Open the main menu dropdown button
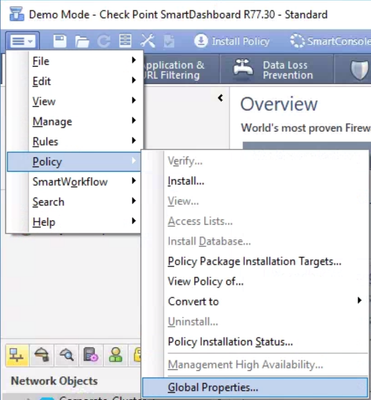Image resolution: width=371 pixels, height=400 pixels. click(22, 41)
